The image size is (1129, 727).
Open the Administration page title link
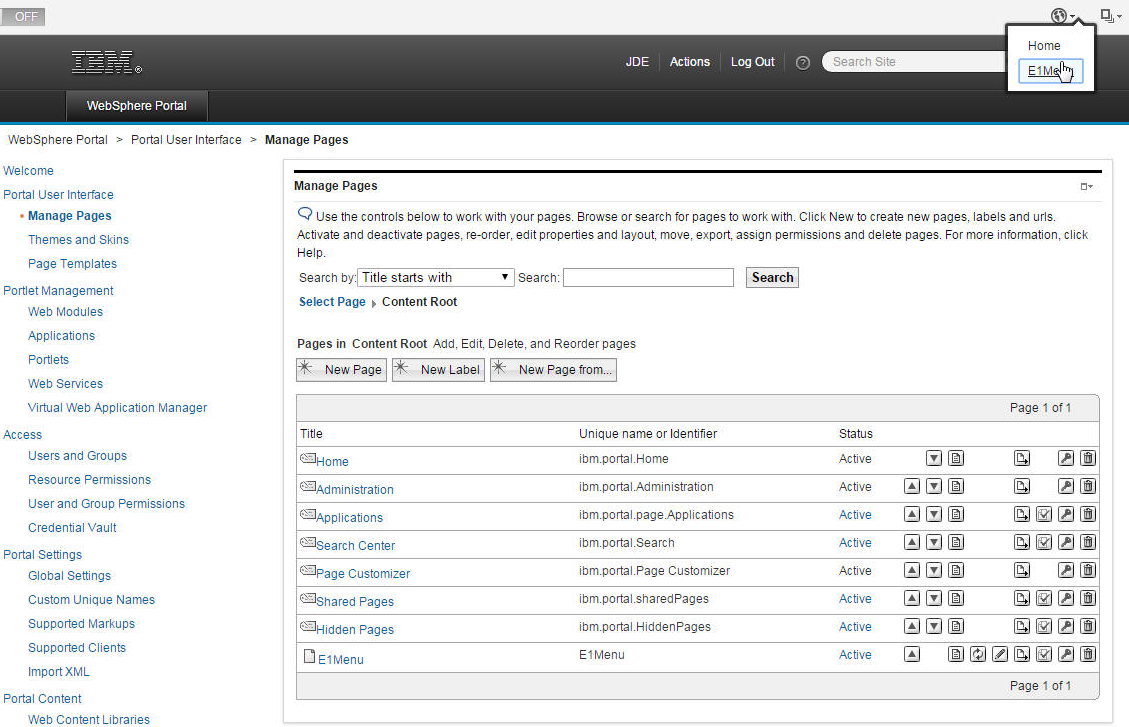pyautogui.click(x=355, y=489)
